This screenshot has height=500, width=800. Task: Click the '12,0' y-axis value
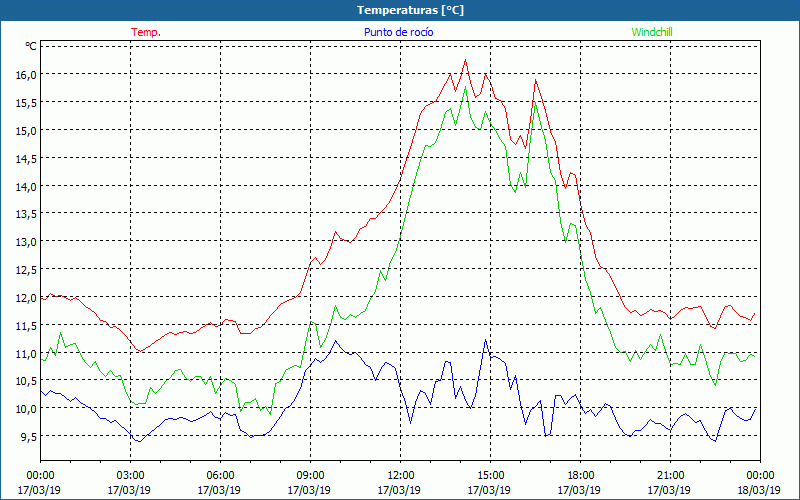[x=26, y=297]
